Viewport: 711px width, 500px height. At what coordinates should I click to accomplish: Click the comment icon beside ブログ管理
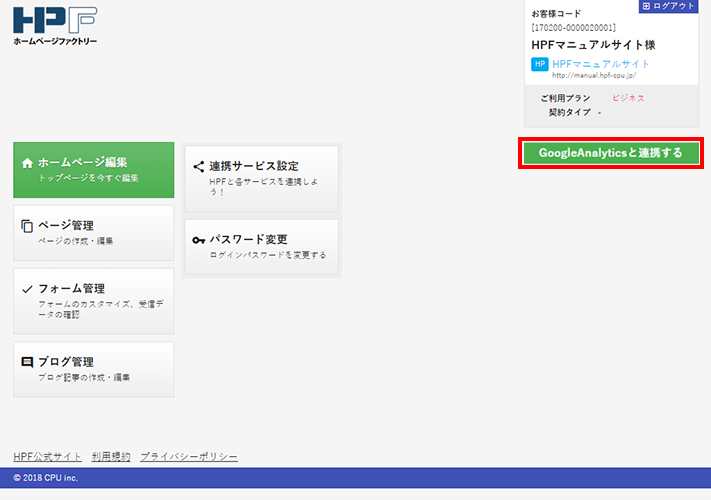[x=27, y=362]
